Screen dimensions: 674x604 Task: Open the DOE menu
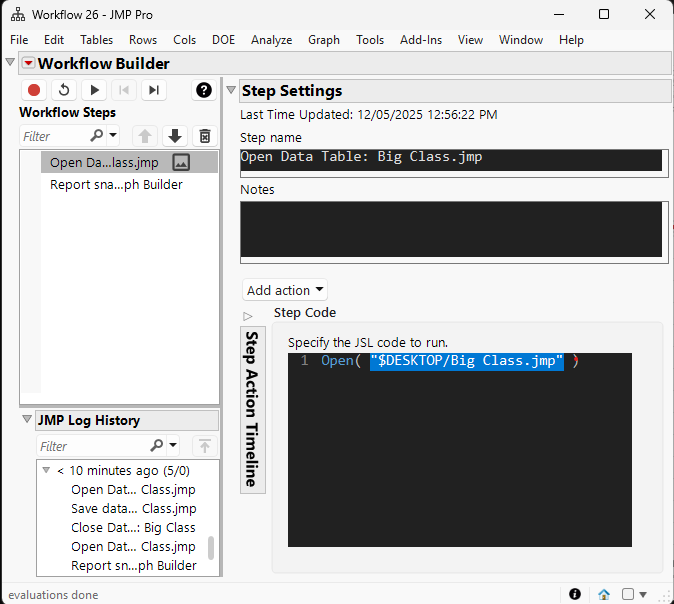tap(224, 40)
